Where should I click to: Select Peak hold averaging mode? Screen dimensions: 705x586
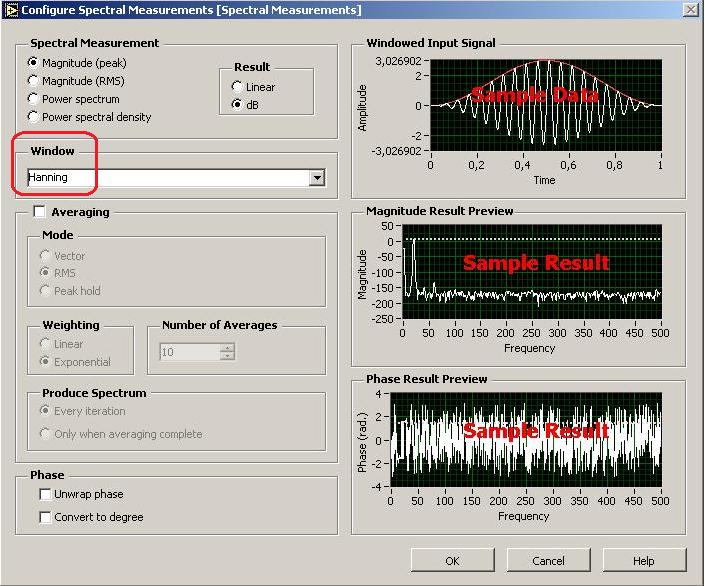pyautogui.click(x=70, y=291)
